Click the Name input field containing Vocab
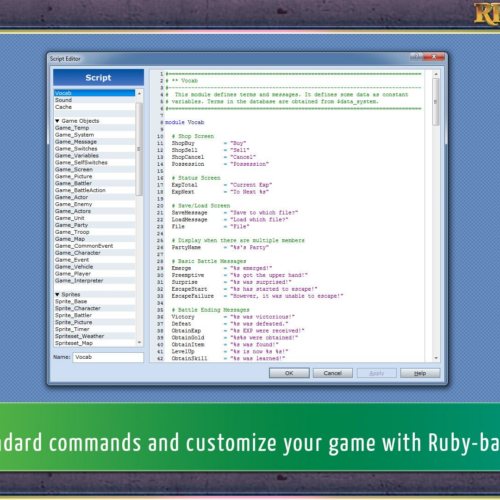Screen dimensions: 500x500 108,357
